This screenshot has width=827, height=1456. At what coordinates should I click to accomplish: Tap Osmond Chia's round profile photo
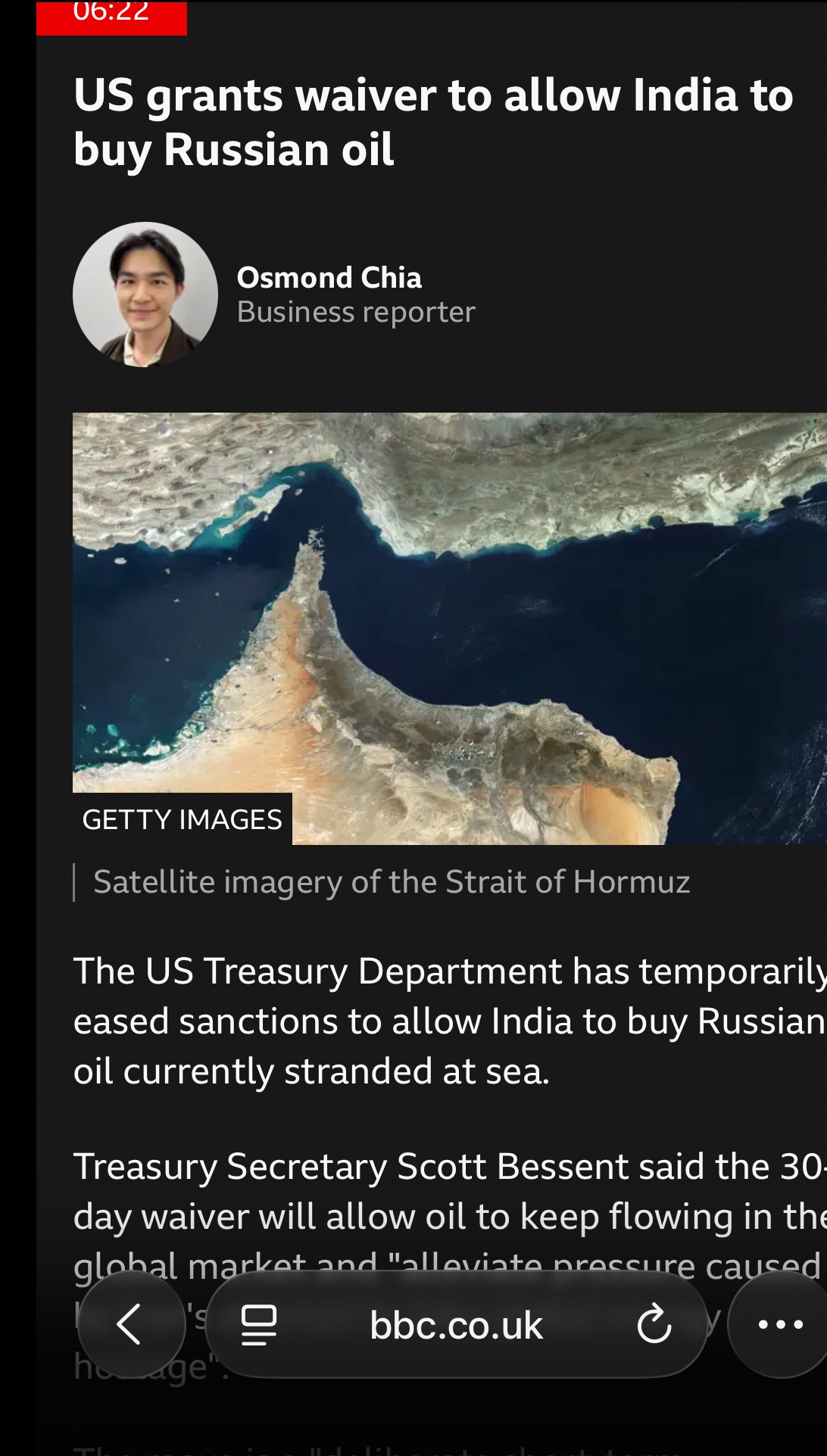coord(145,295)
